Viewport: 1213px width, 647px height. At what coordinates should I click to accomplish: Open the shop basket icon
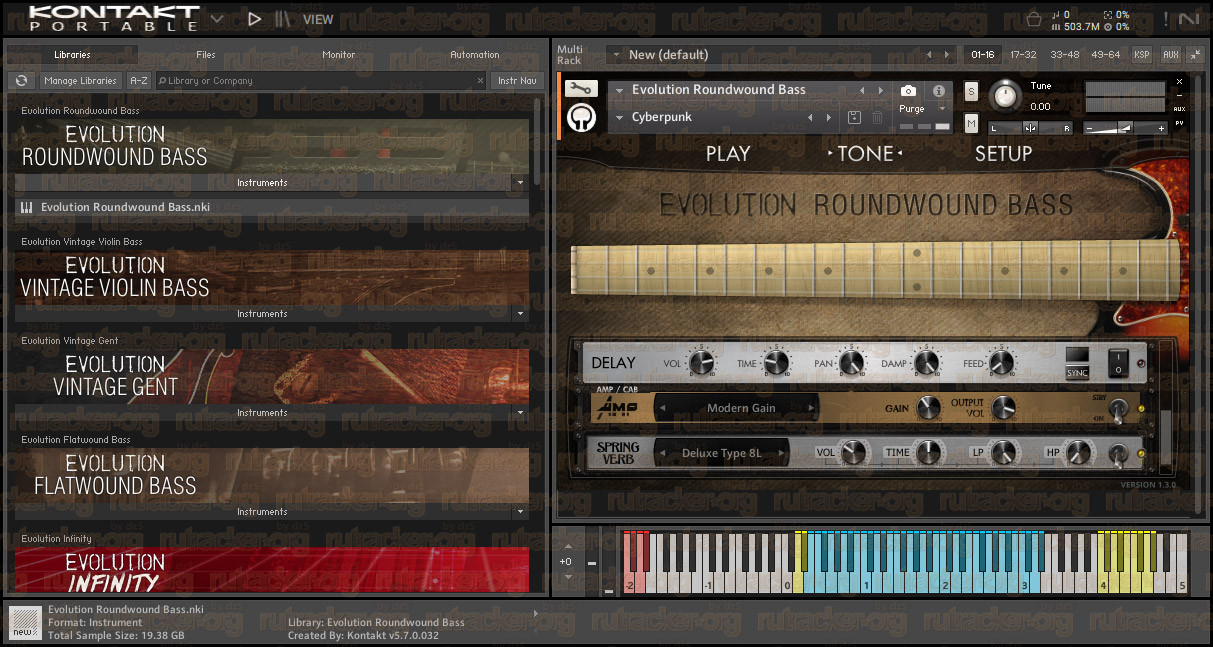(1034, 19)
